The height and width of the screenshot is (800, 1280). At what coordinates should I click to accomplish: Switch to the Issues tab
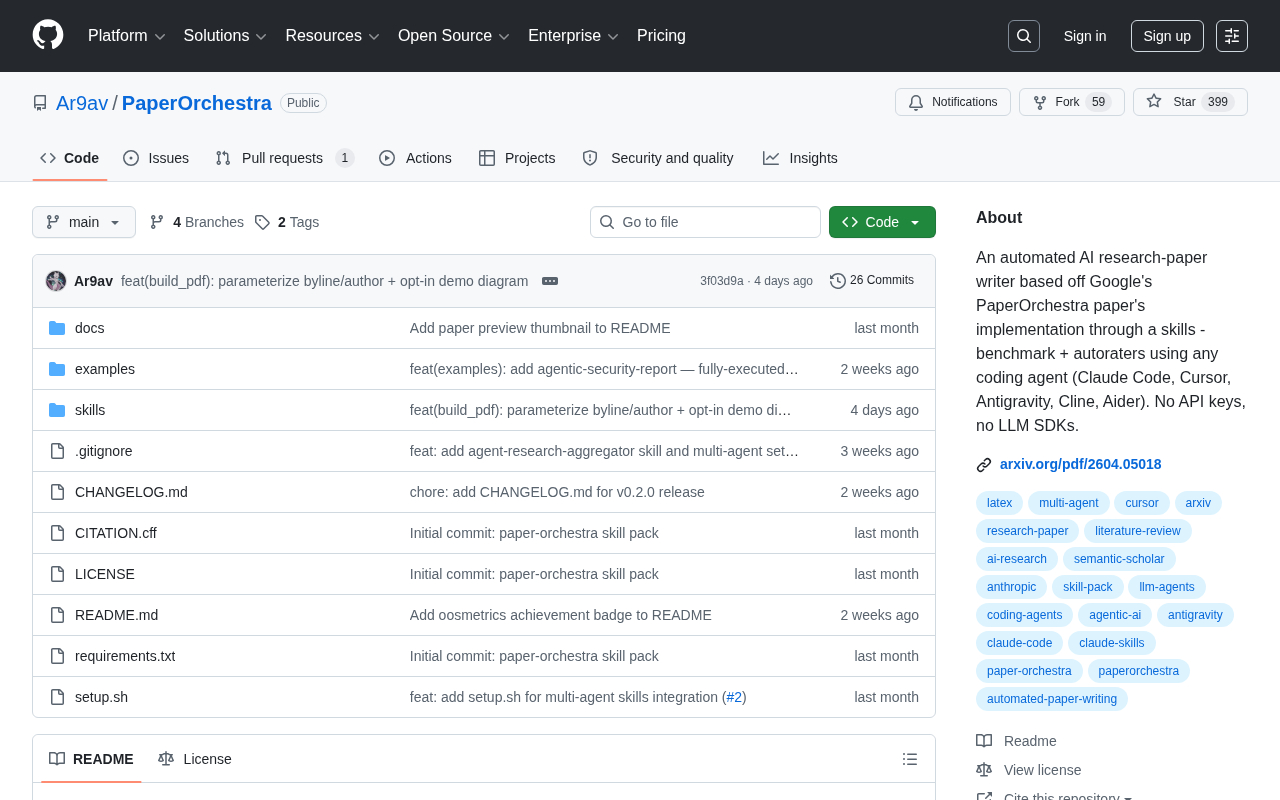[x=156, y=158]
